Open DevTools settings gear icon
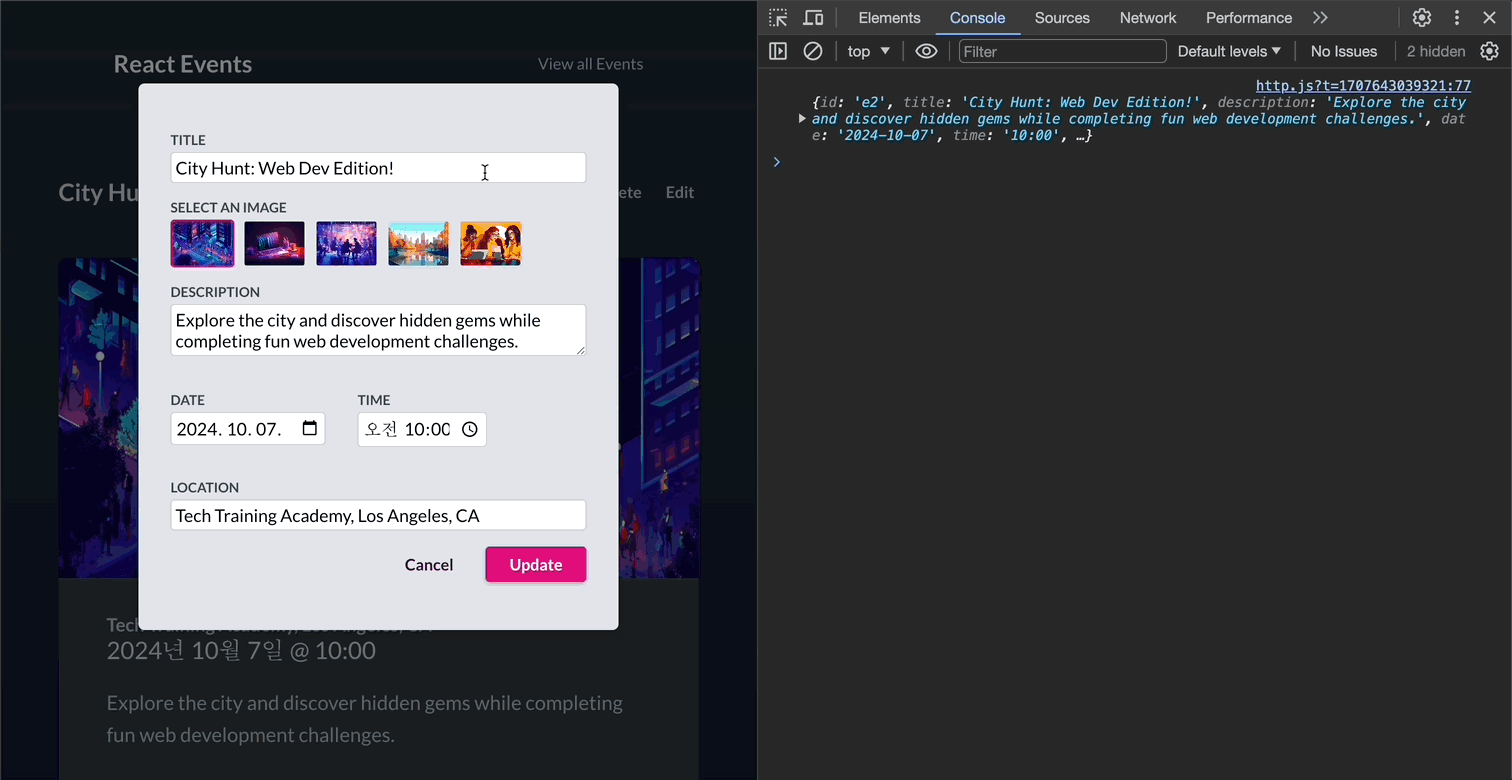Image resolution: width=1512 pixels, height=780 pixels. click(1422, 18)
